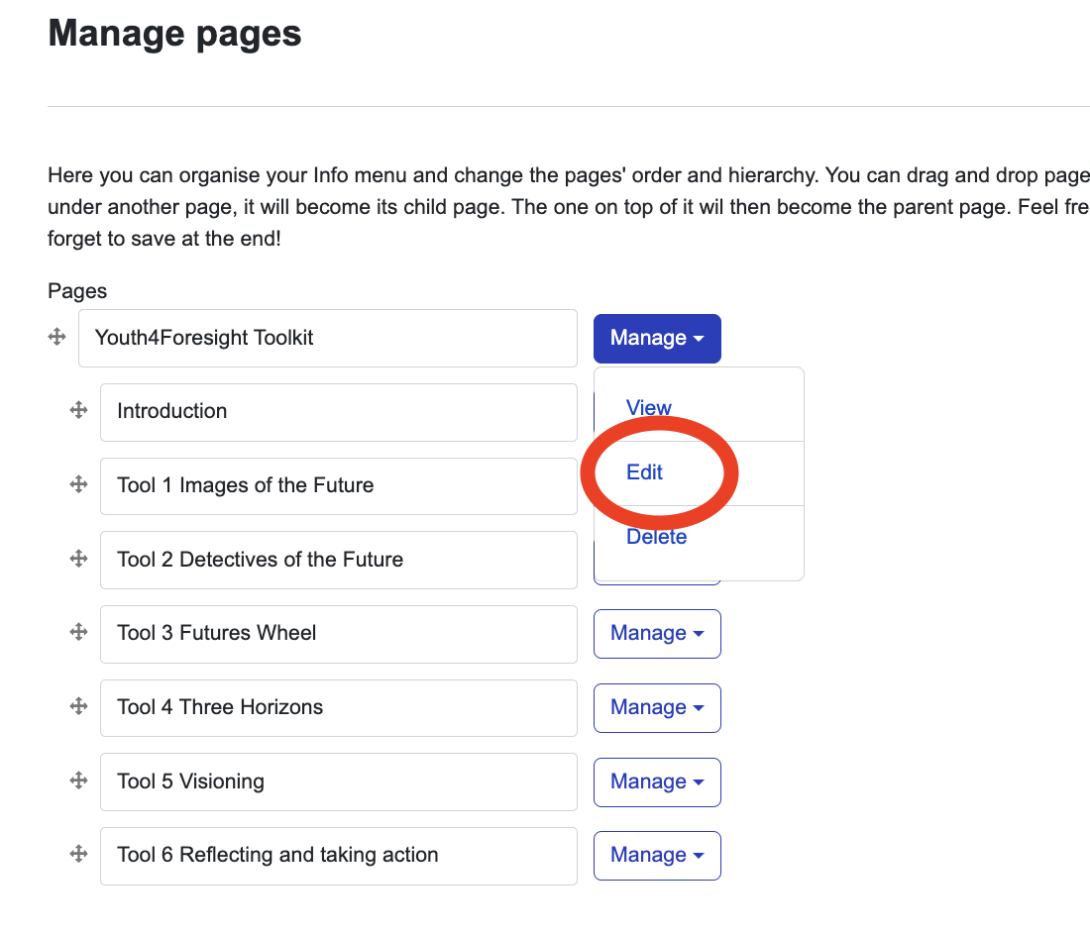
Task: Choose View from the open Manage menu
Action: (649, 407)
